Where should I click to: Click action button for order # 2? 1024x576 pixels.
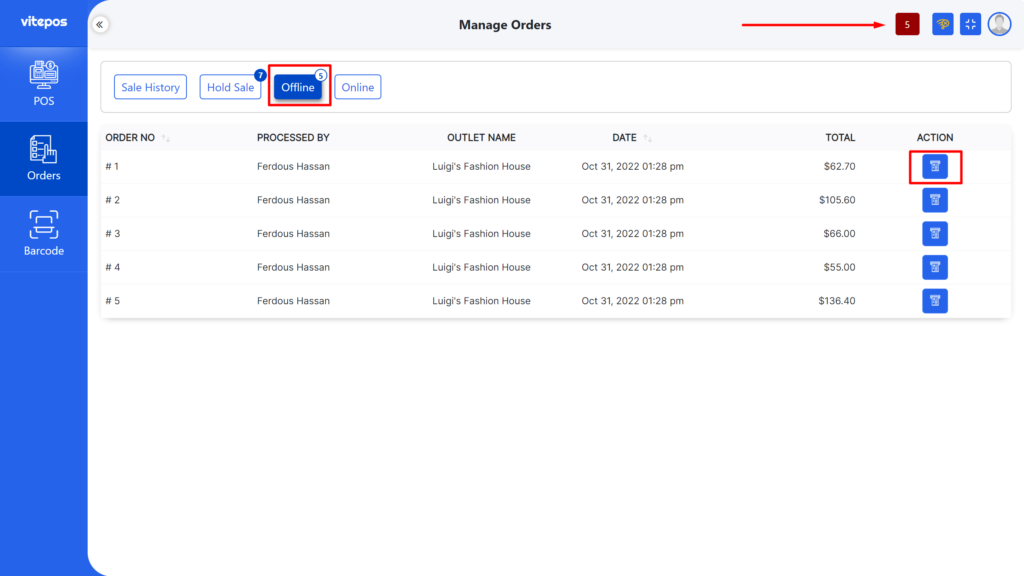pyautogui.click(x=935, y=200)
